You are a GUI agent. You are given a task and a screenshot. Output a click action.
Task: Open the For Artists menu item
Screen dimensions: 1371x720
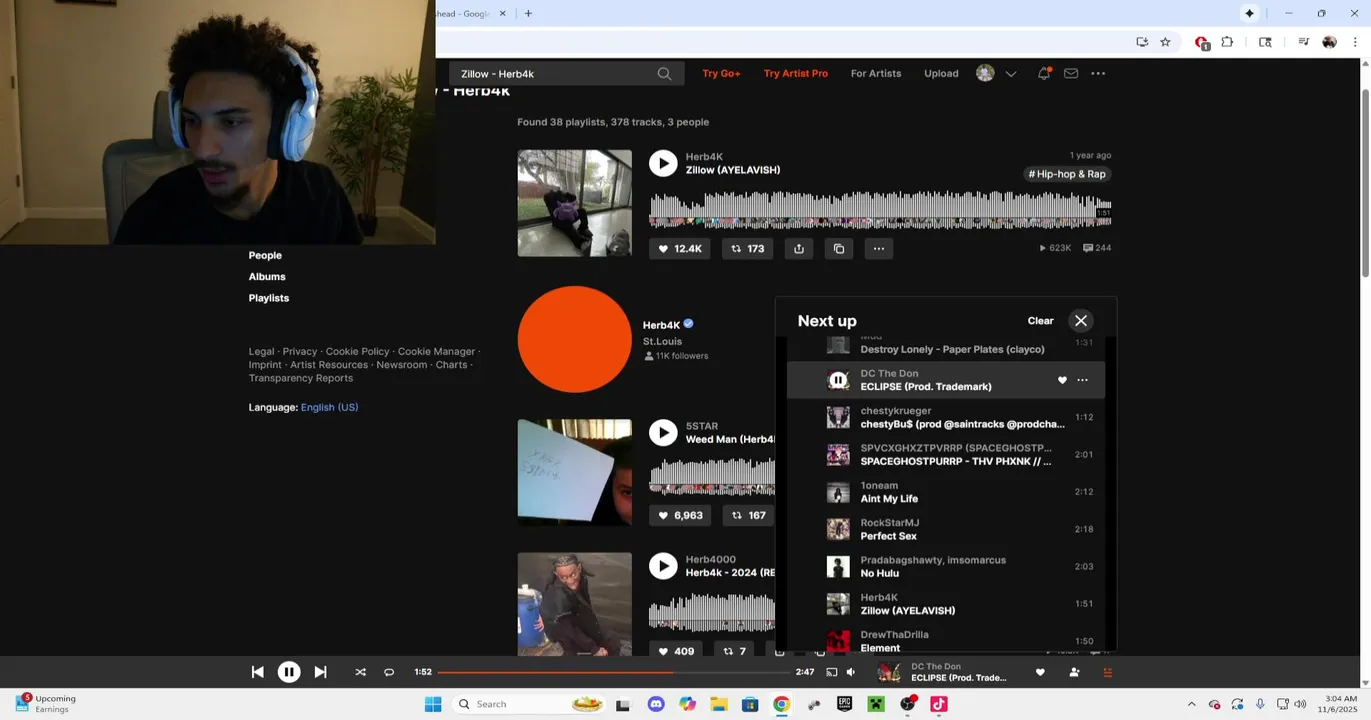876,74
